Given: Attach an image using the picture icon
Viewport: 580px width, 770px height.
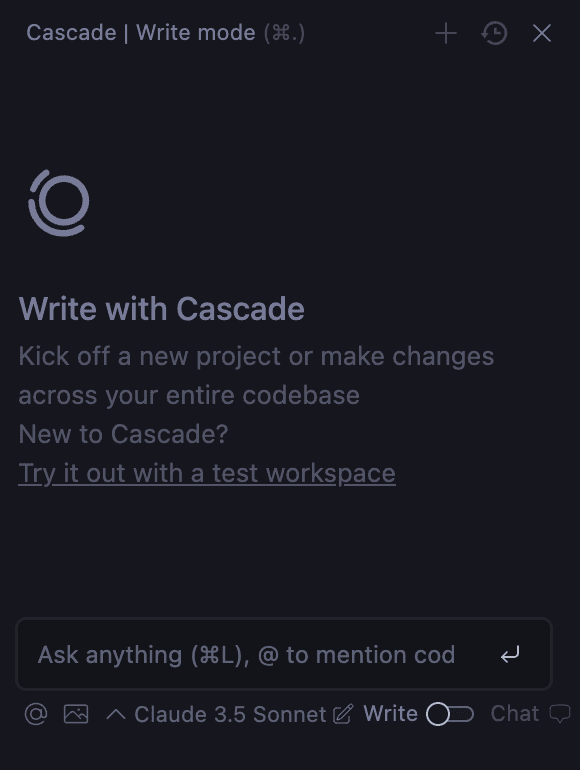Looking at the screenshot, I should click(76, 714).
